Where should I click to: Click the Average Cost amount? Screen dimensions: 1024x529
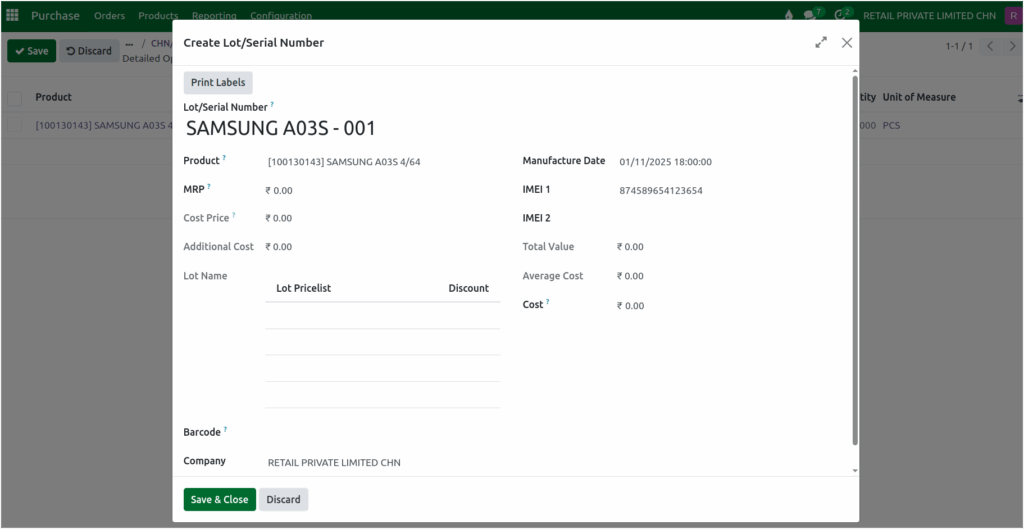click(630, 276)
